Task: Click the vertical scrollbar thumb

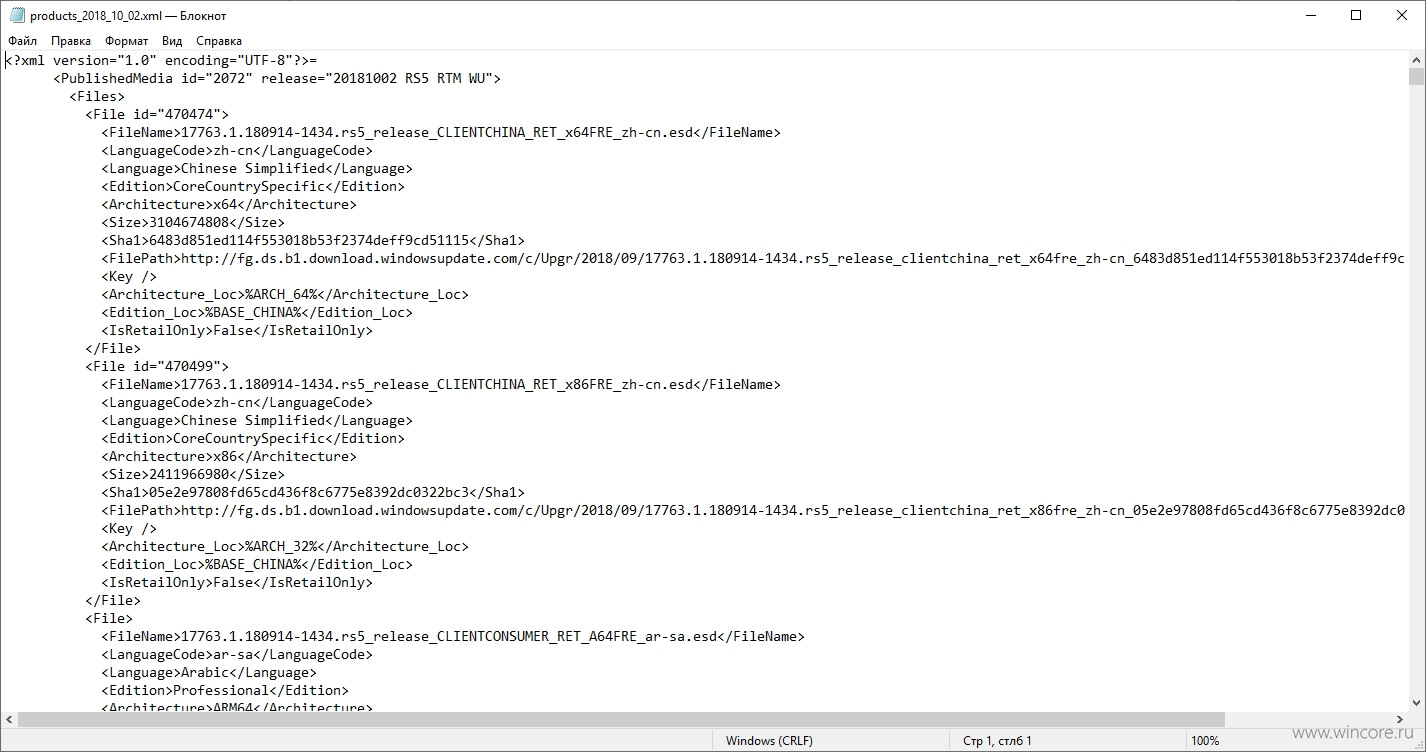Action: point(1416,77)
